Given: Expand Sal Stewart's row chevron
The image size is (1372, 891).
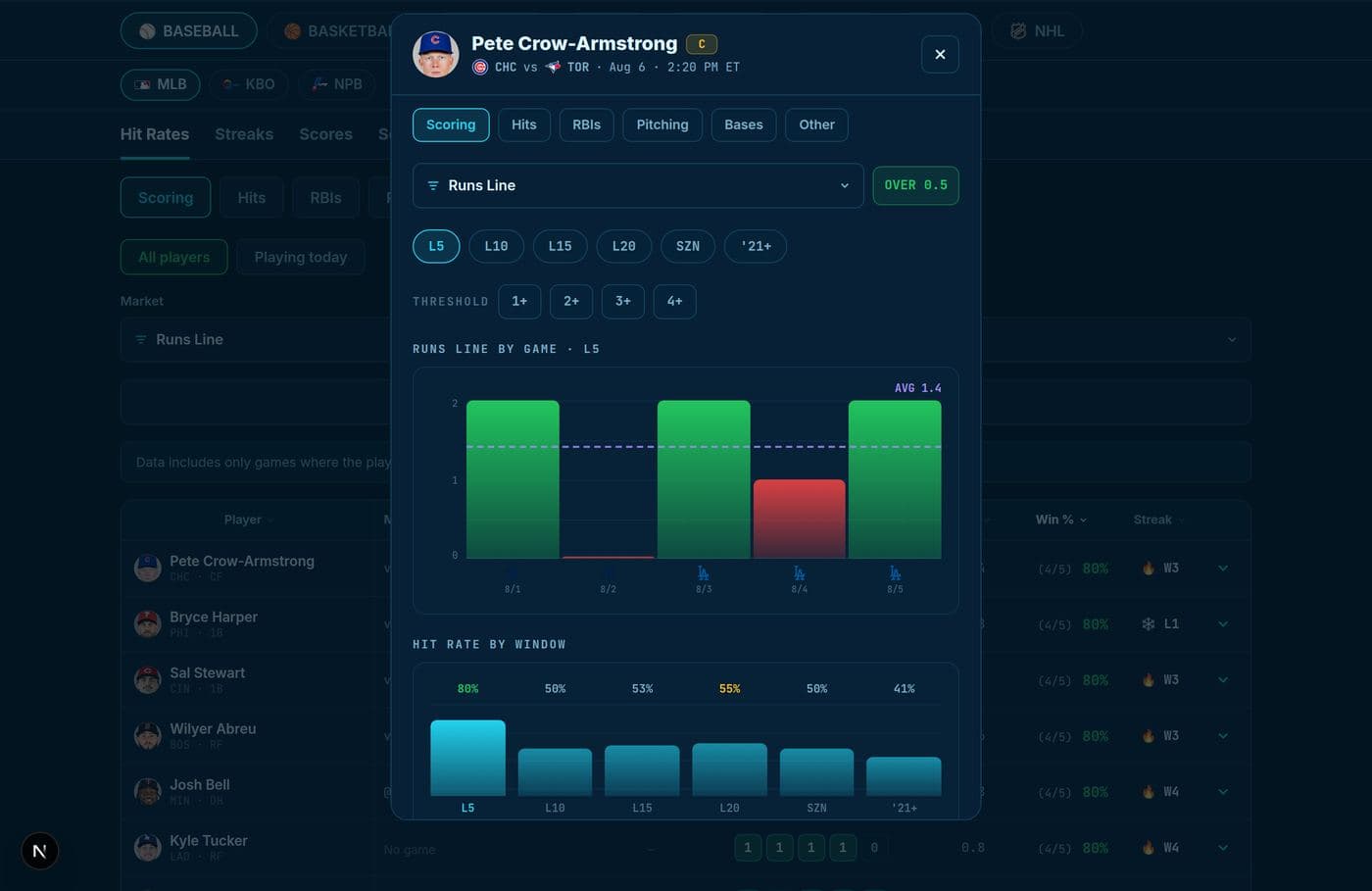Looking at the screenshot, I should 1223,680.
